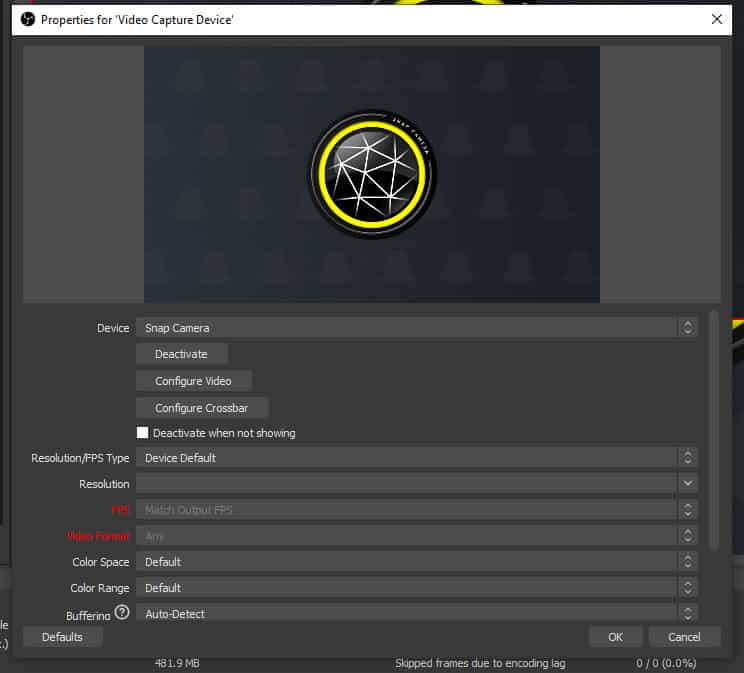This screenshot has width=744, height=673.
Task: Cancel the properties dialog
Action: (x=684, y=637)
